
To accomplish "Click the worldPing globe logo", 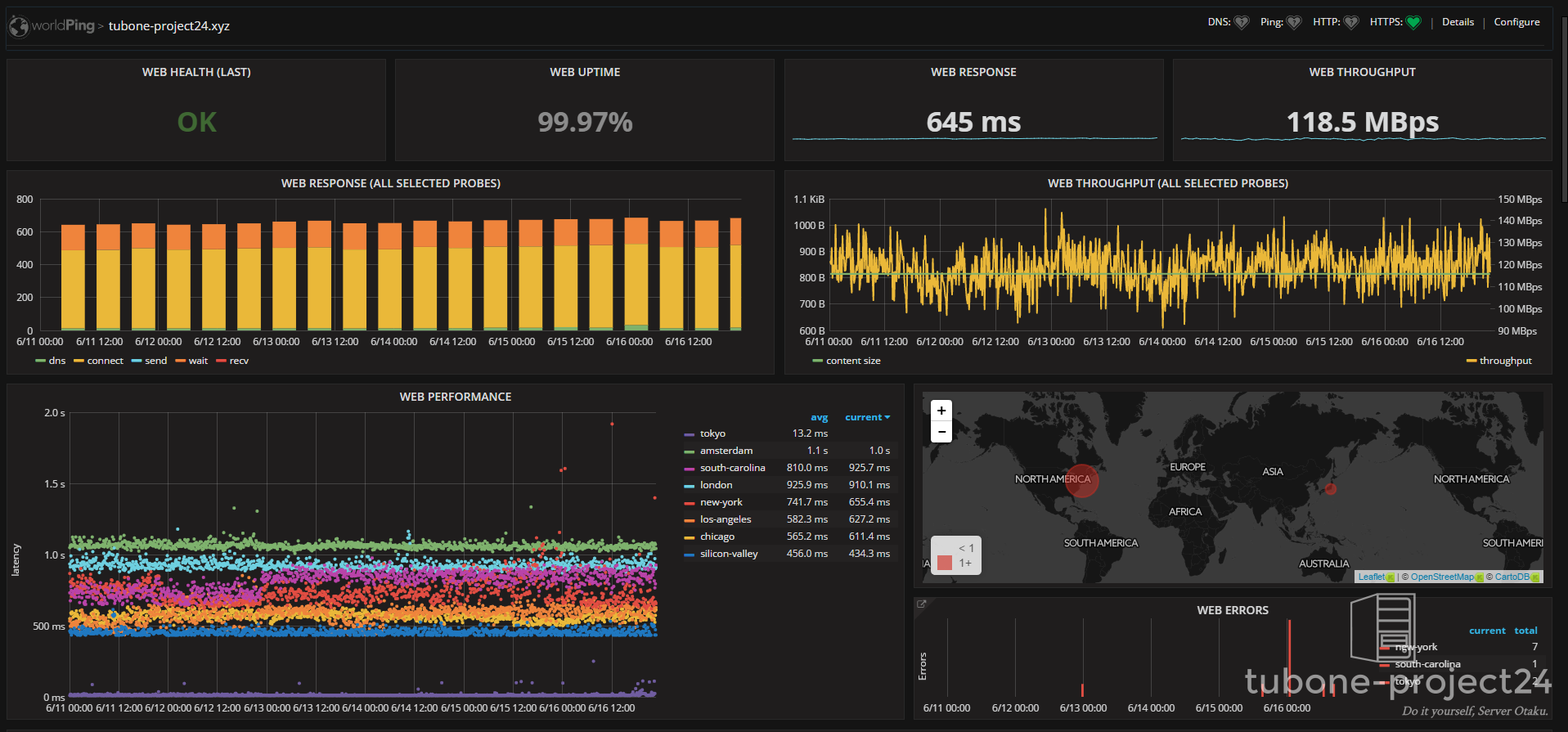I will (19, 27).
